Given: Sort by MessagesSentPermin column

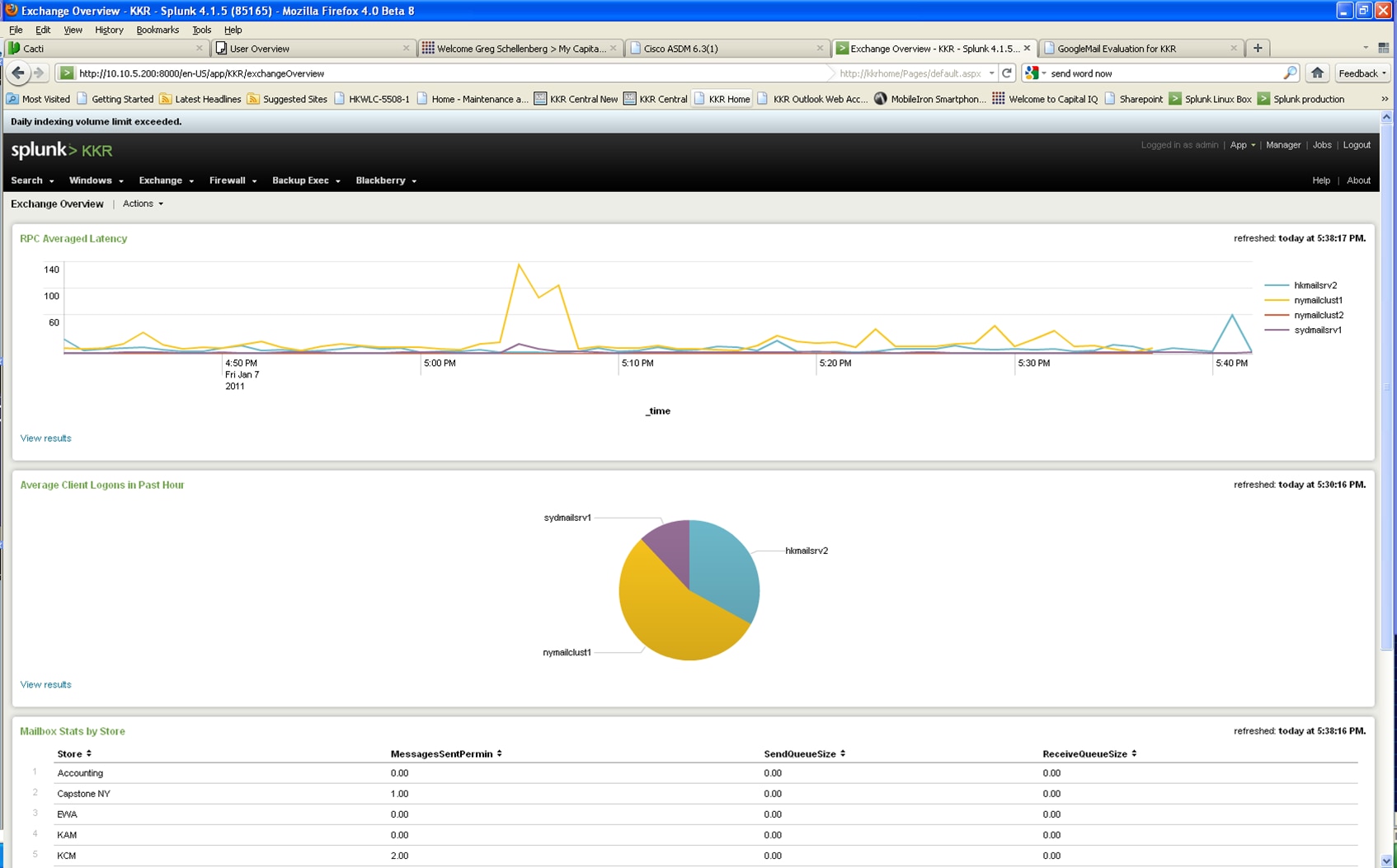Looking at the screenshot, I should pyautogui.click(x=446, y=753).
